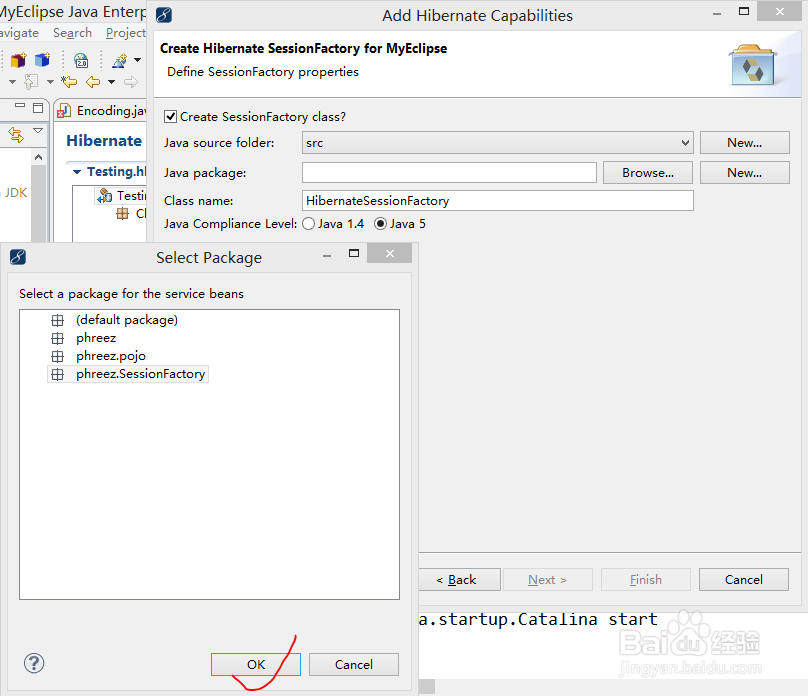Click the gray Forward navigation arrow
Viewport: 808px width, 696px height.
click(x=131, y=81)
